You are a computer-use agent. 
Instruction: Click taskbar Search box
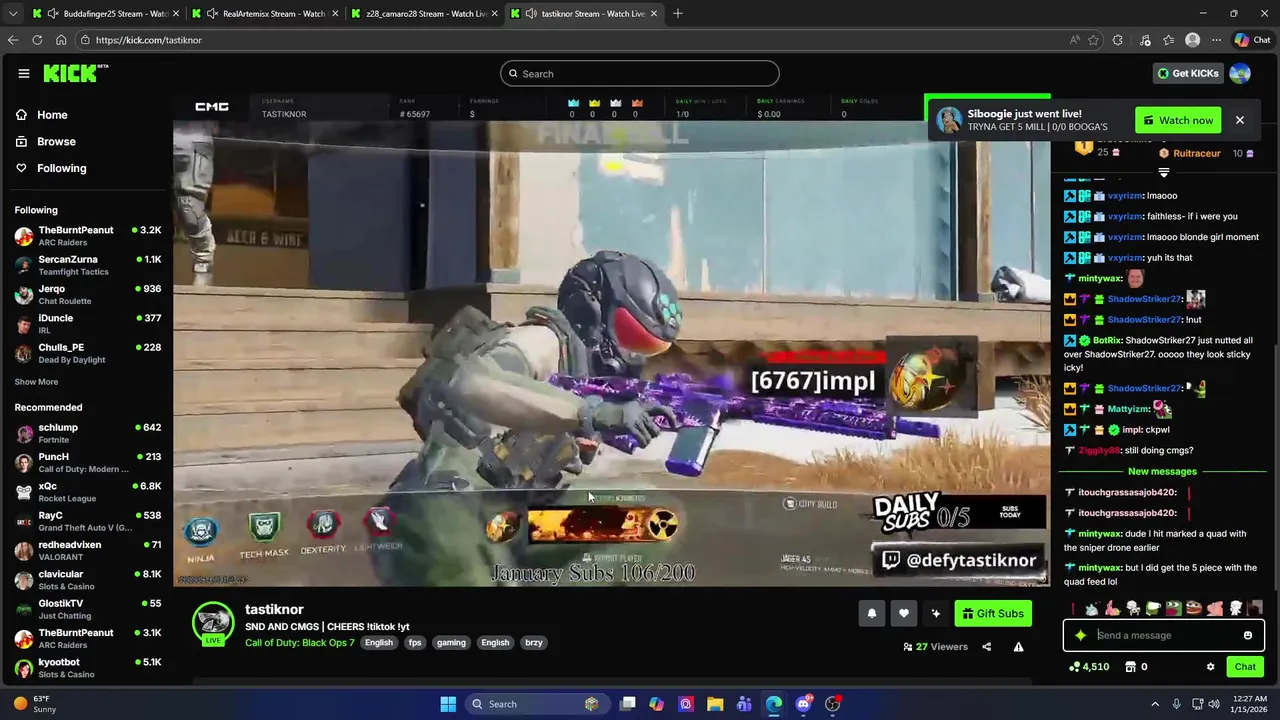[536, 704]
